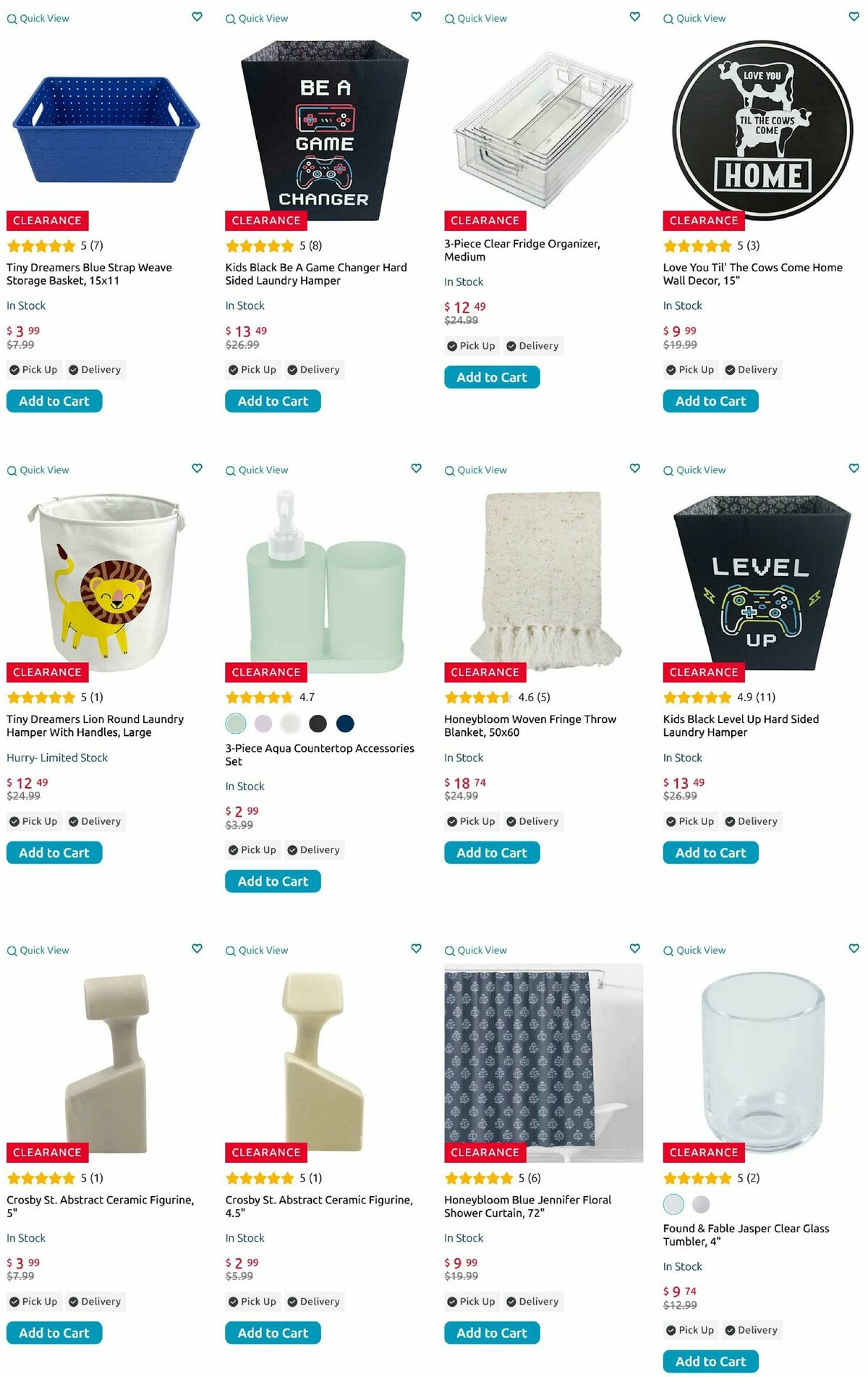Choose the navy blue Countertop Set swatch

[x=346, y=723]
